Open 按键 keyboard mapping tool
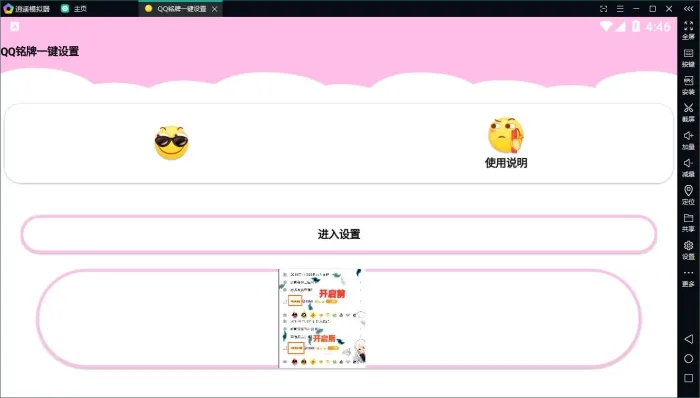 (x=688, y=58)
